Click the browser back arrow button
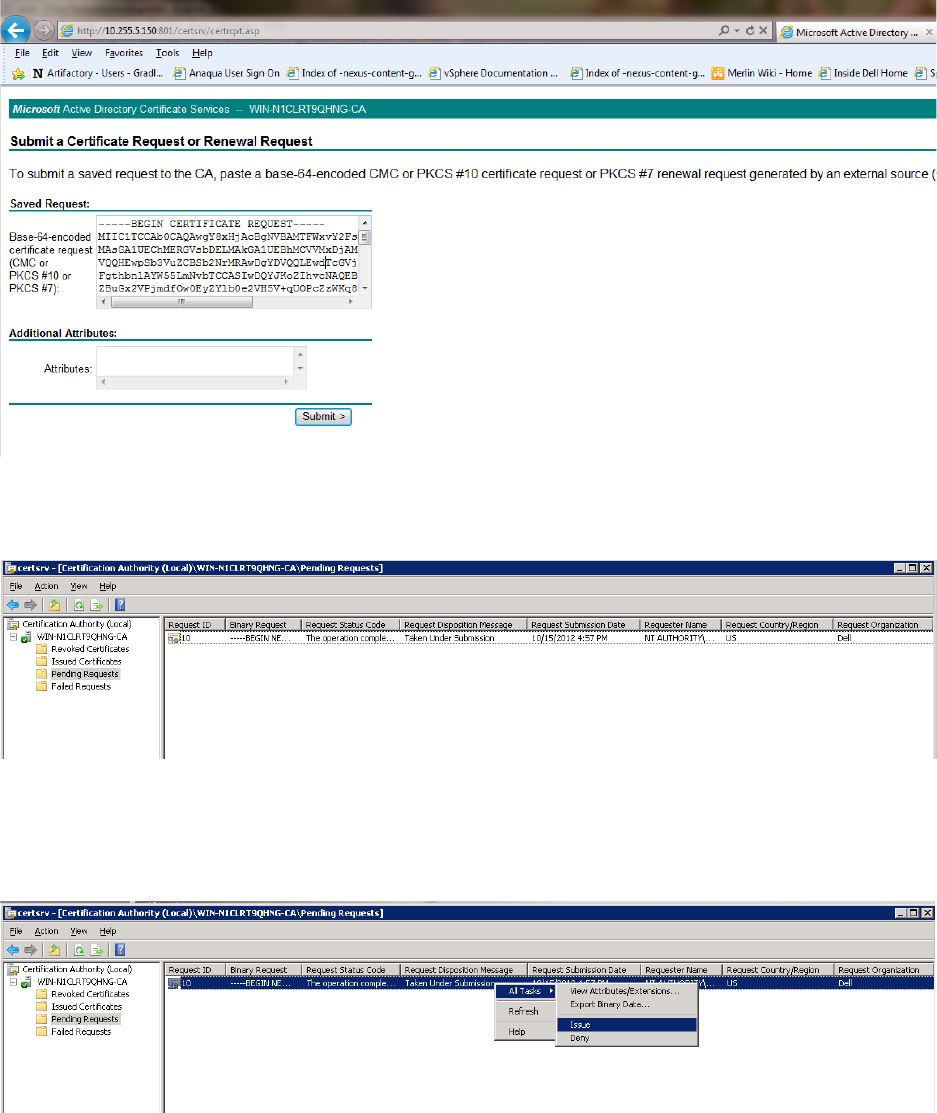The image size is (937, 1113). point(16,30)
